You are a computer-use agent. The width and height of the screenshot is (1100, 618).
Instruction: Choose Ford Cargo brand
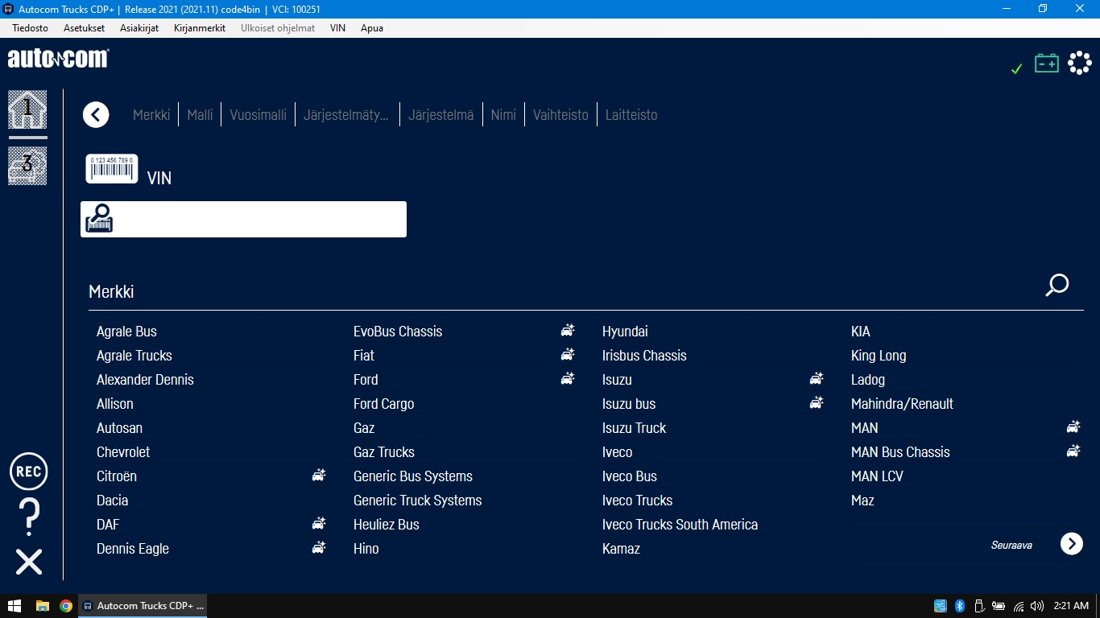[x=384, y=403]
